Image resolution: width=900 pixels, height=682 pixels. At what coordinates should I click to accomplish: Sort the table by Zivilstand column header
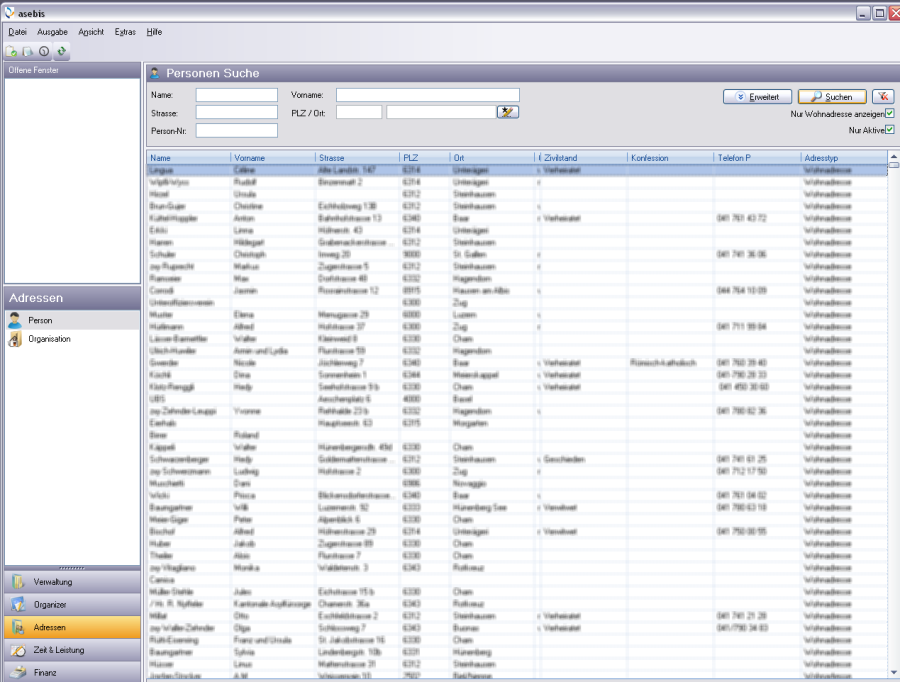[x=583, y=158]
